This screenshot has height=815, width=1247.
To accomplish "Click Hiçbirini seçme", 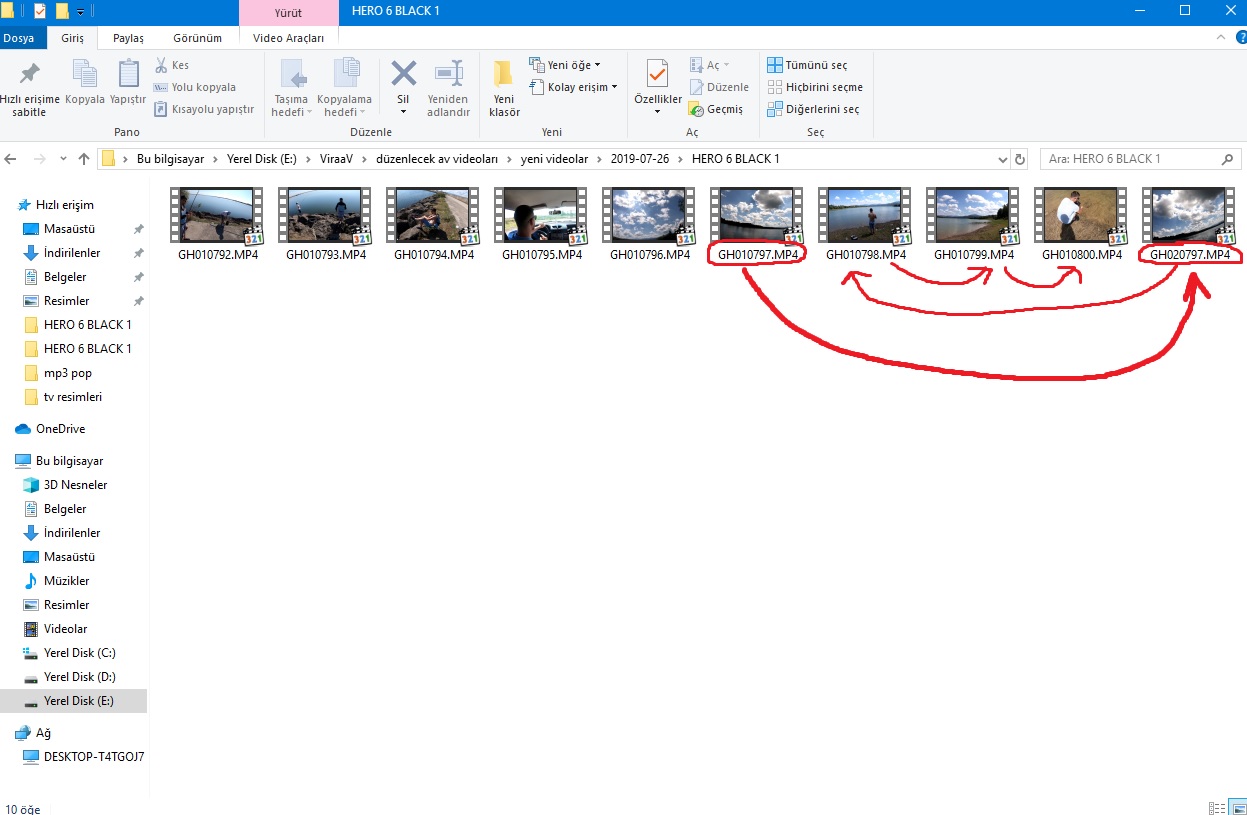I will (815, 87).
